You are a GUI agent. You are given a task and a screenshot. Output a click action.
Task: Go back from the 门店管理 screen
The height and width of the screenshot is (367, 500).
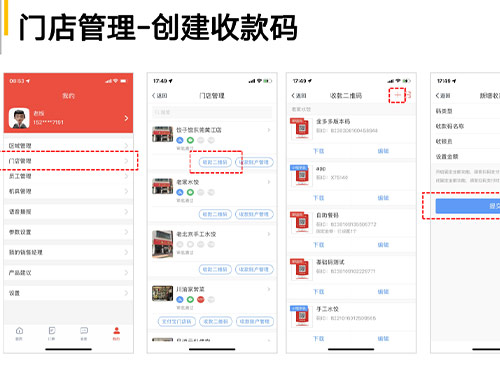[x=160, y=96]
